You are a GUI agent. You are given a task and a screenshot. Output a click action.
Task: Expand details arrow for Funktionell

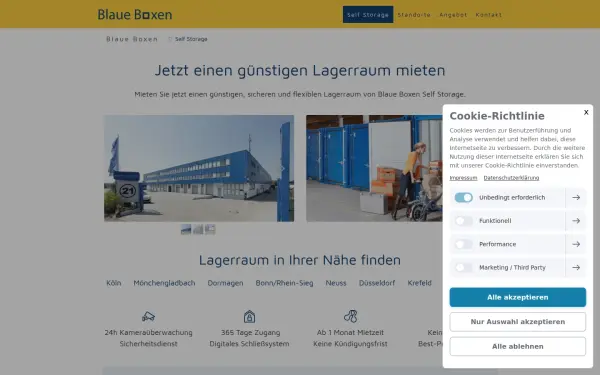pyautogui.click(x=576, y=221)
